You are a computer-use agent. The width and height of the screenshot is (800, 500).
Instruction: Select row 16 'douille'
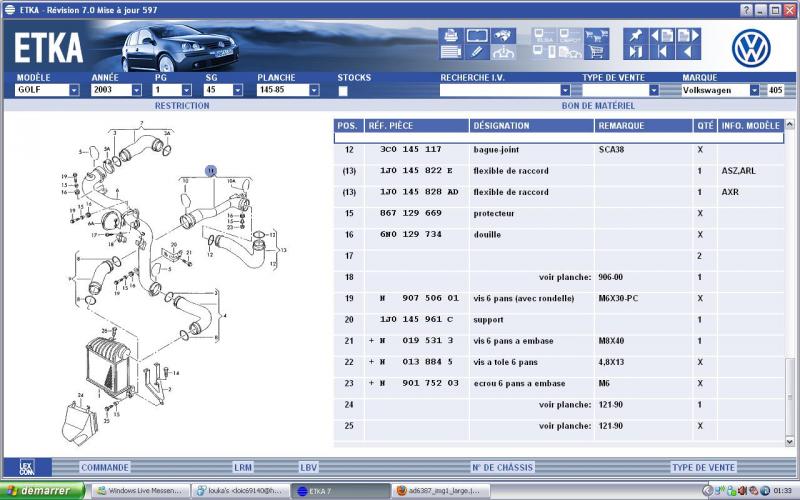(559, 235)
